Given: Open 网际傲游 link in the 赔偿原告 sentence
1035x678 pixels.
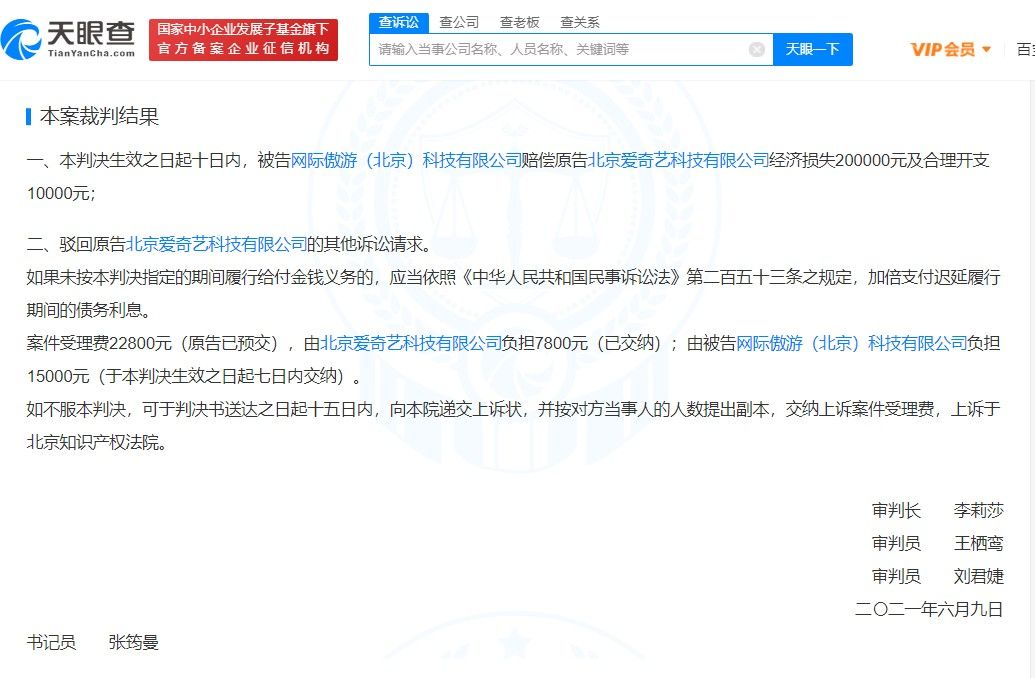Looking at the screenshot, I should (x=406, y=160).
